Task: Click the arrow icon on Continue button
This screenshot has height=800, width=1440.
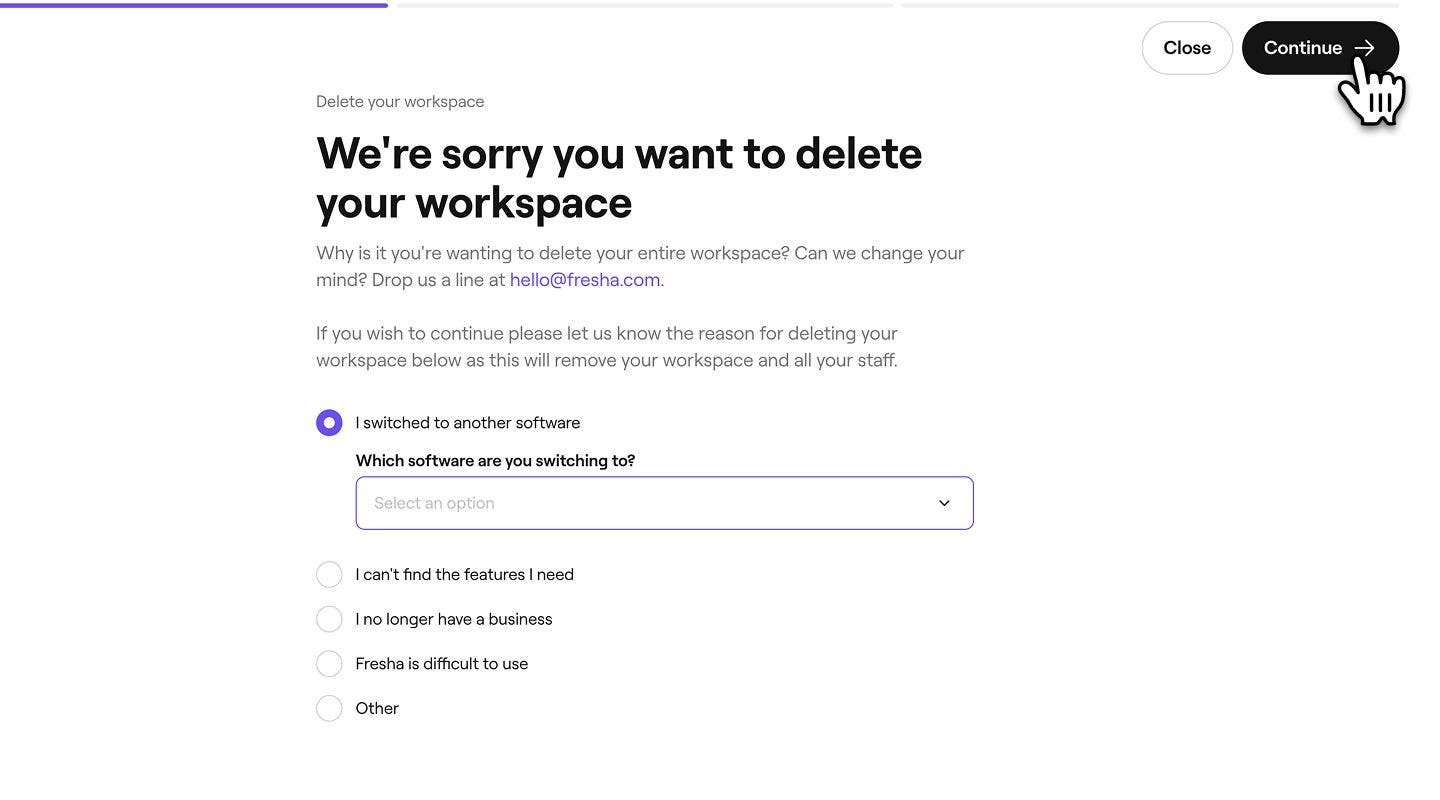Action: pyautogui.click(x=1365, y=48)
